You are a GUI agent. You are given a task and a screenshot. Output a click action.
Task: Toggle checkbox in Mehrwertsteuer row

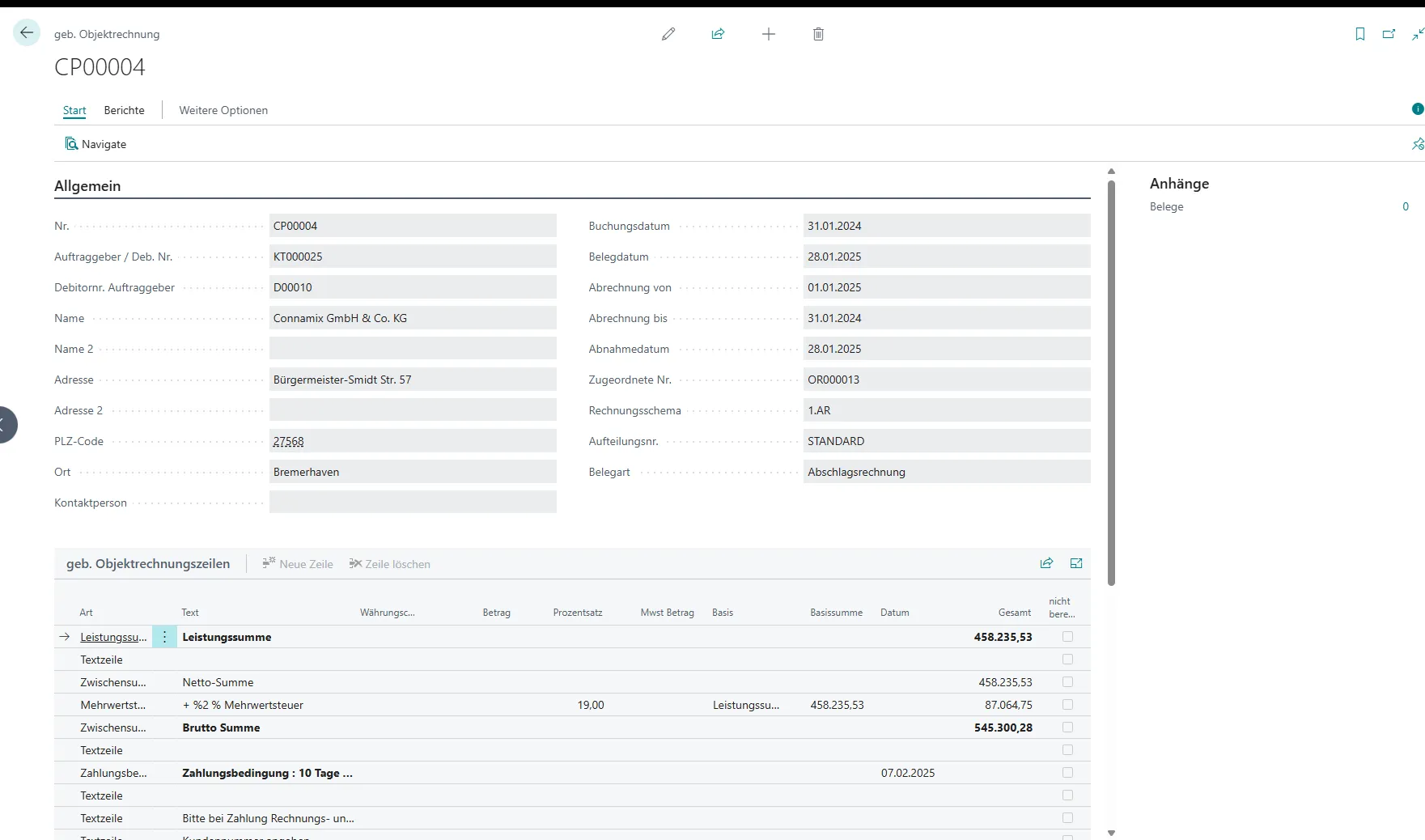click(1067, 705)
